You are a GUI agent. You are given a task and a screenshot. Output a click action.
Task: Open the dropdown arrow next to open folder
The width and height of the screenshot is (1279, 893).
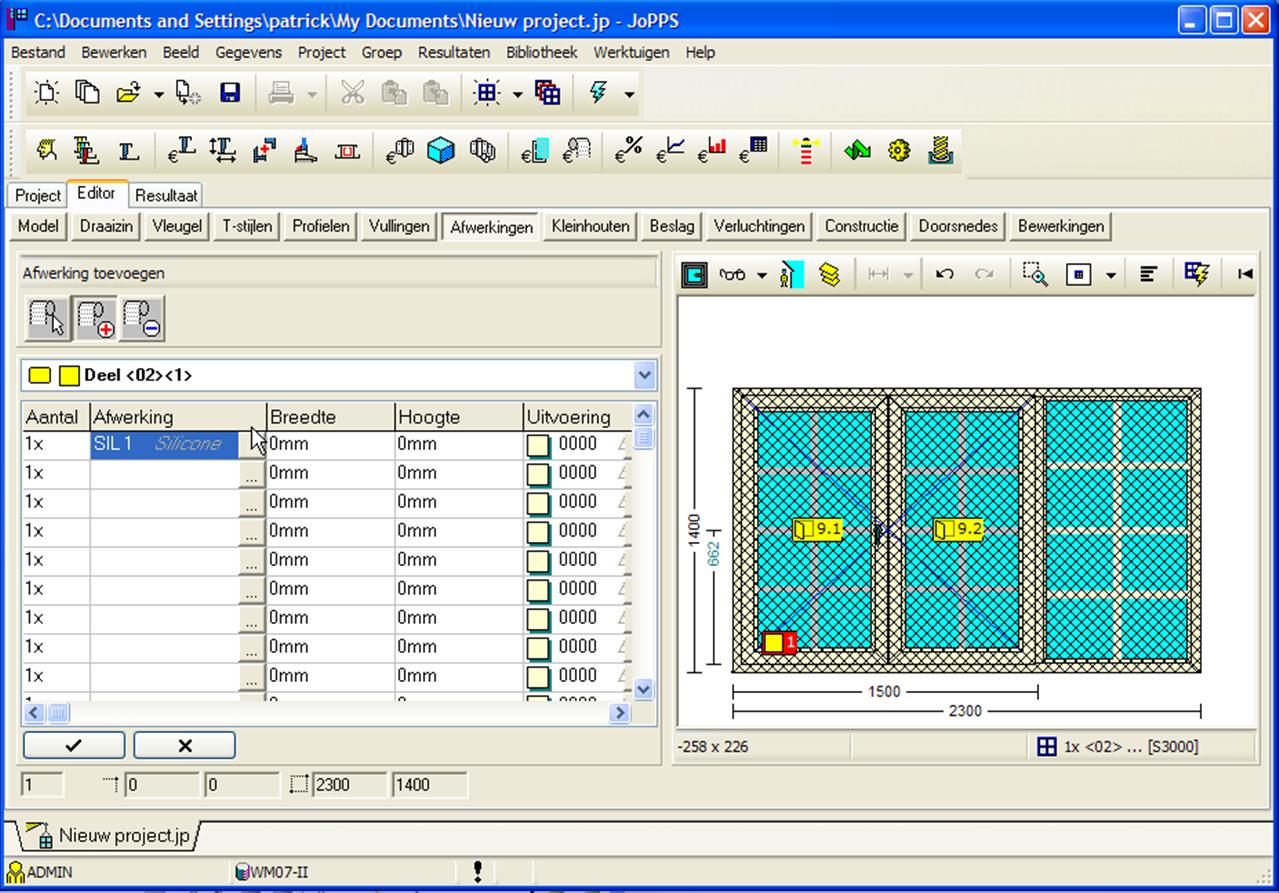click(158, 94)
